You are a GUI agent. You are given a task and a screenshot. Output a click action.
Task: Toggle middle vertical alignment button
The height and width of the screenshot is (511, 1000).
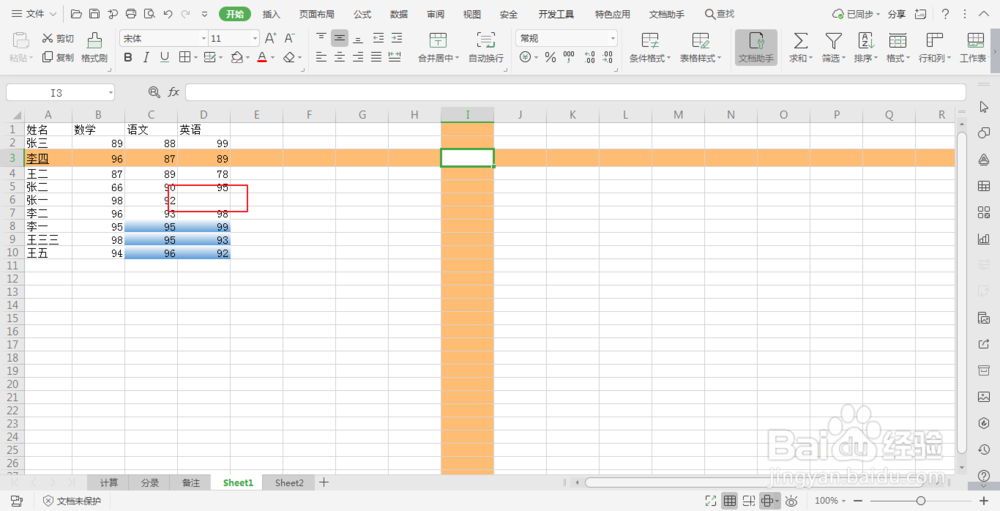pos(340,38)
